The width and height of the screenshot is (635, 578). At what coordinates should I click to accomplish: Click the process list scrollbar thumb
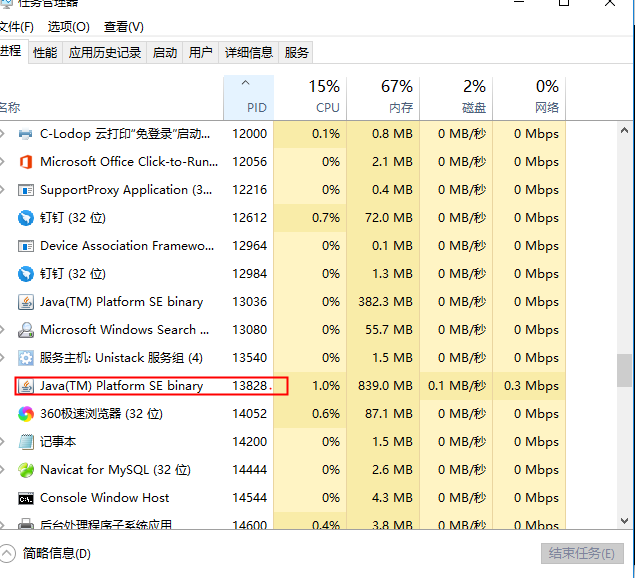point(624,371)
